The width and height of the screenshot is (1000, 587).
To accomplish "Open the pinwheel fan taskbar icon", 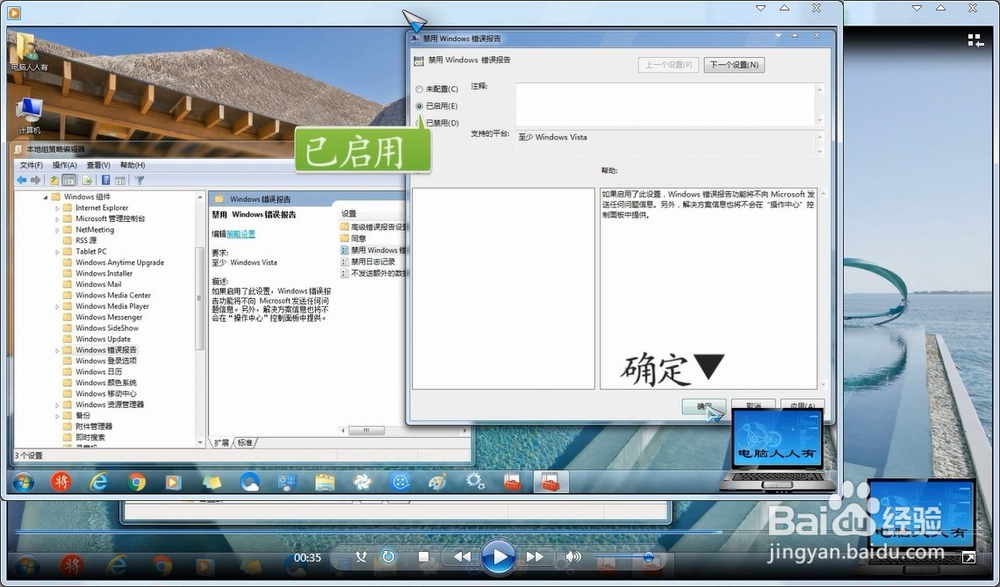I will 362,482.
